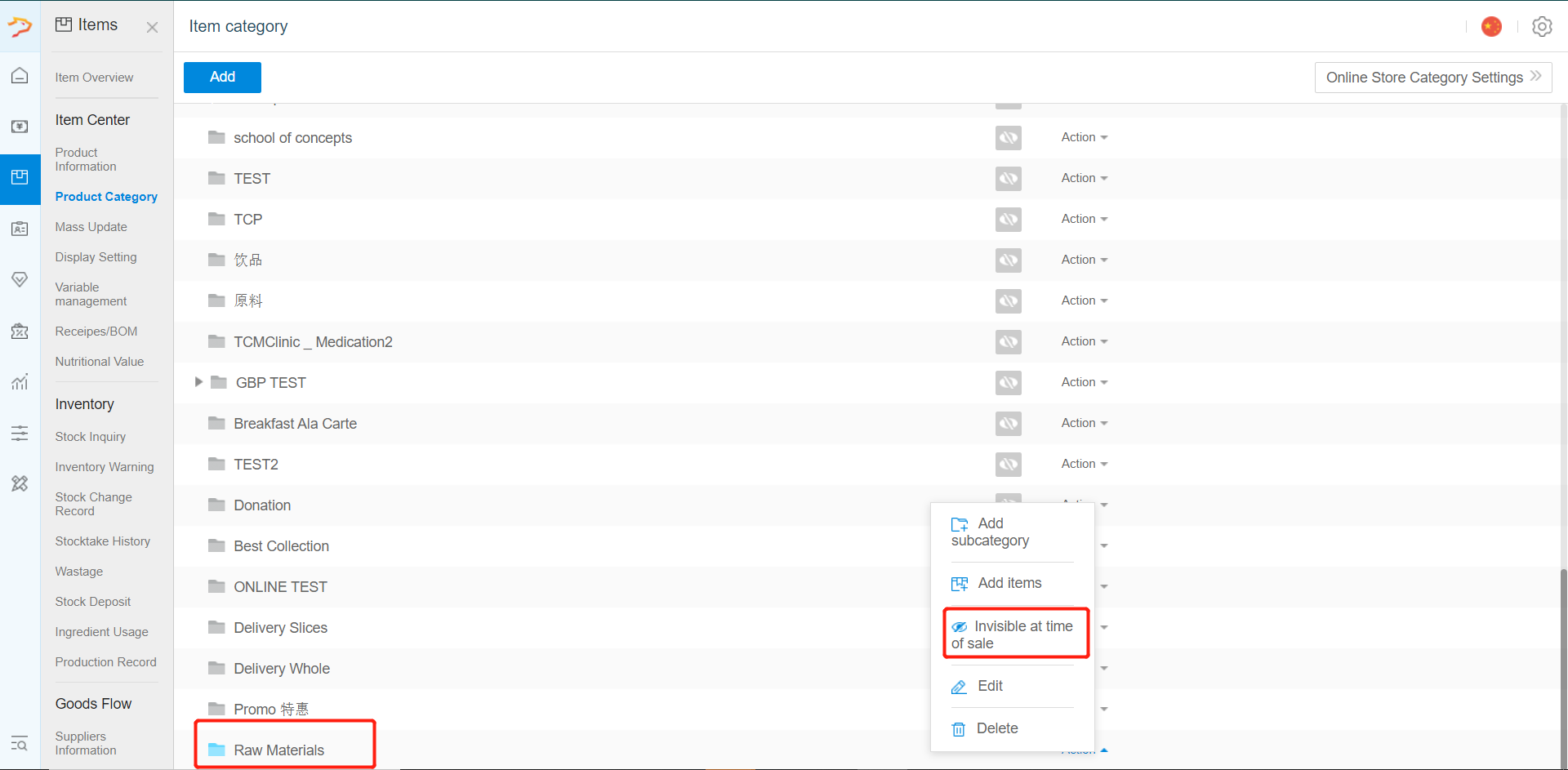Choose Delete from the action menu
Image resolution: width=1568 pixels, height=770 pixels.
pos(1012,728)
